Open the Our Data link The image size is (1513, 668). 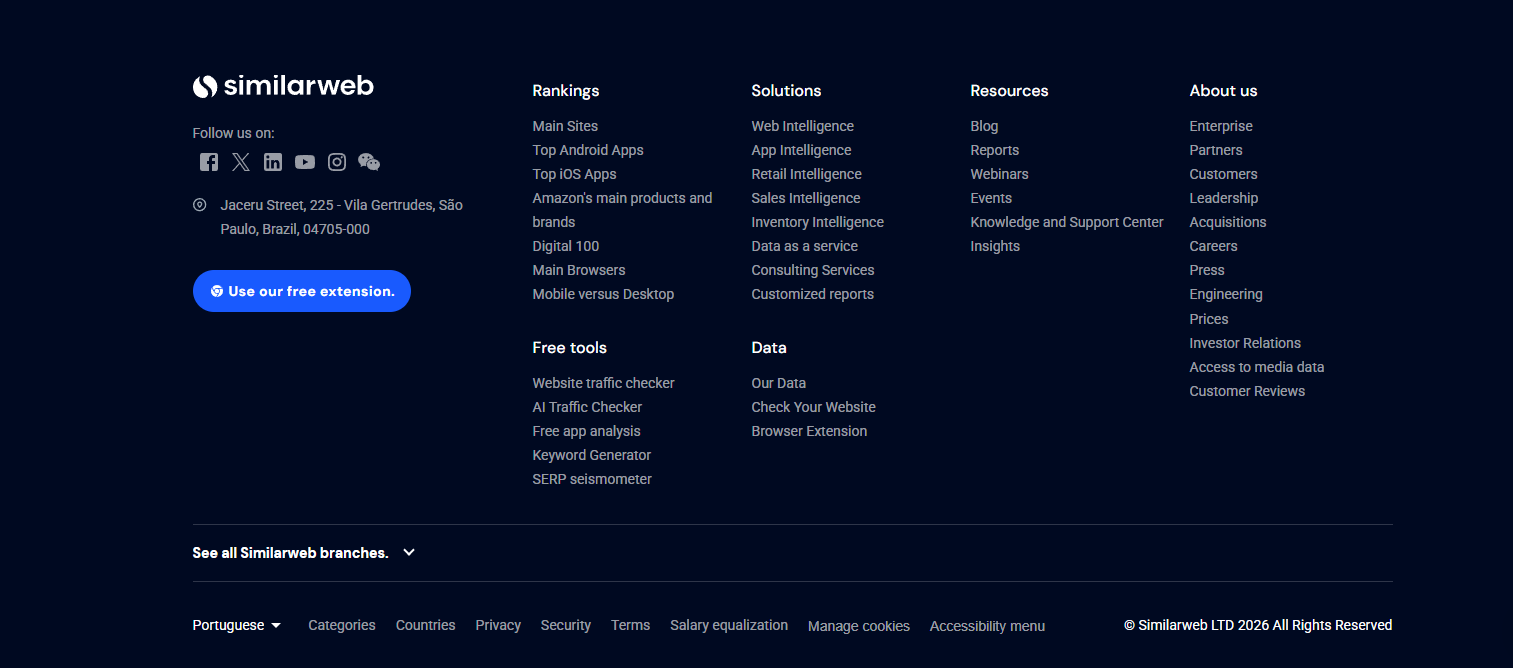click(x=779, y=383)
